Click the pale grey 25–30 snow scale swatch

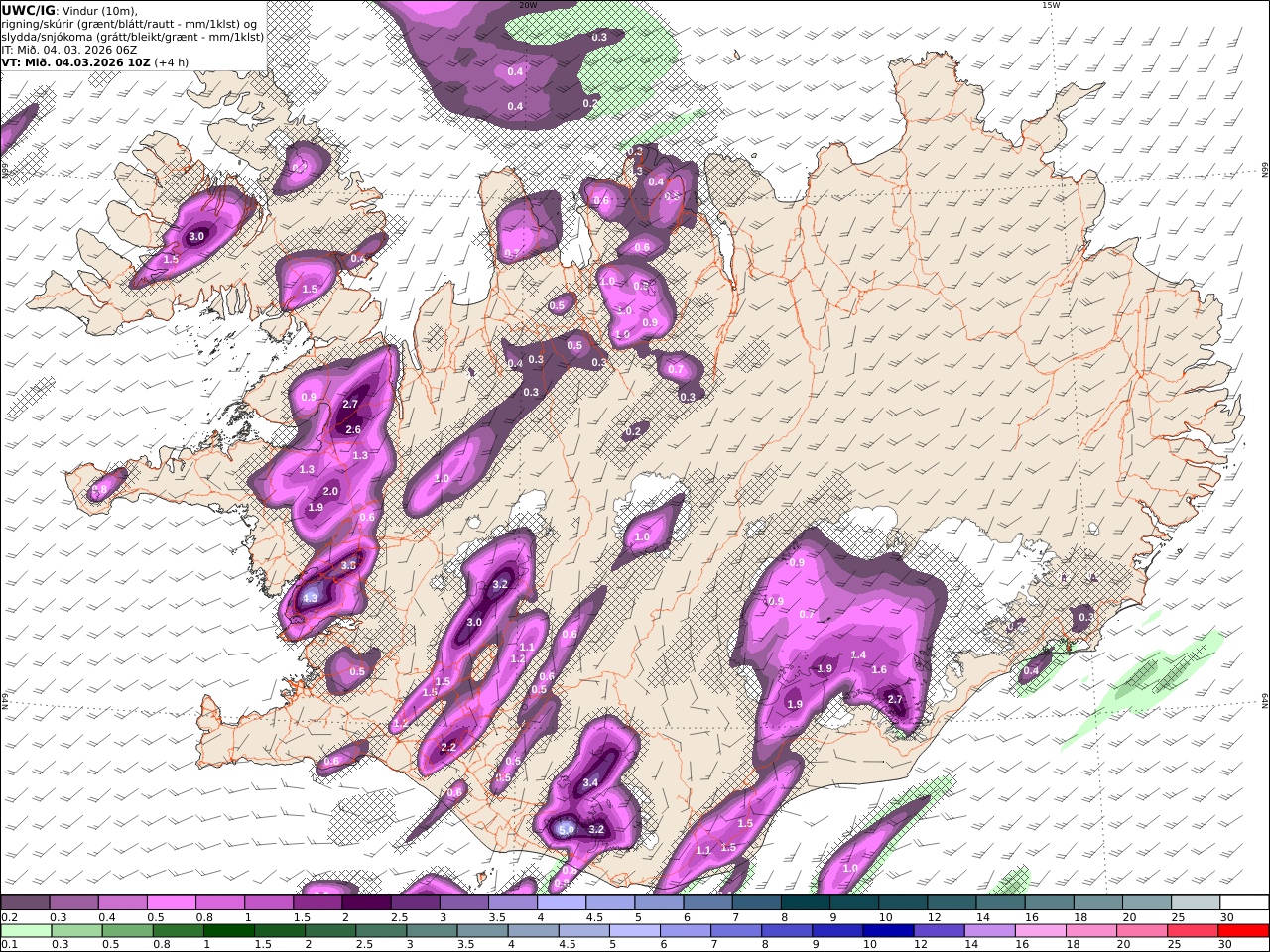tap(1195, 903)
